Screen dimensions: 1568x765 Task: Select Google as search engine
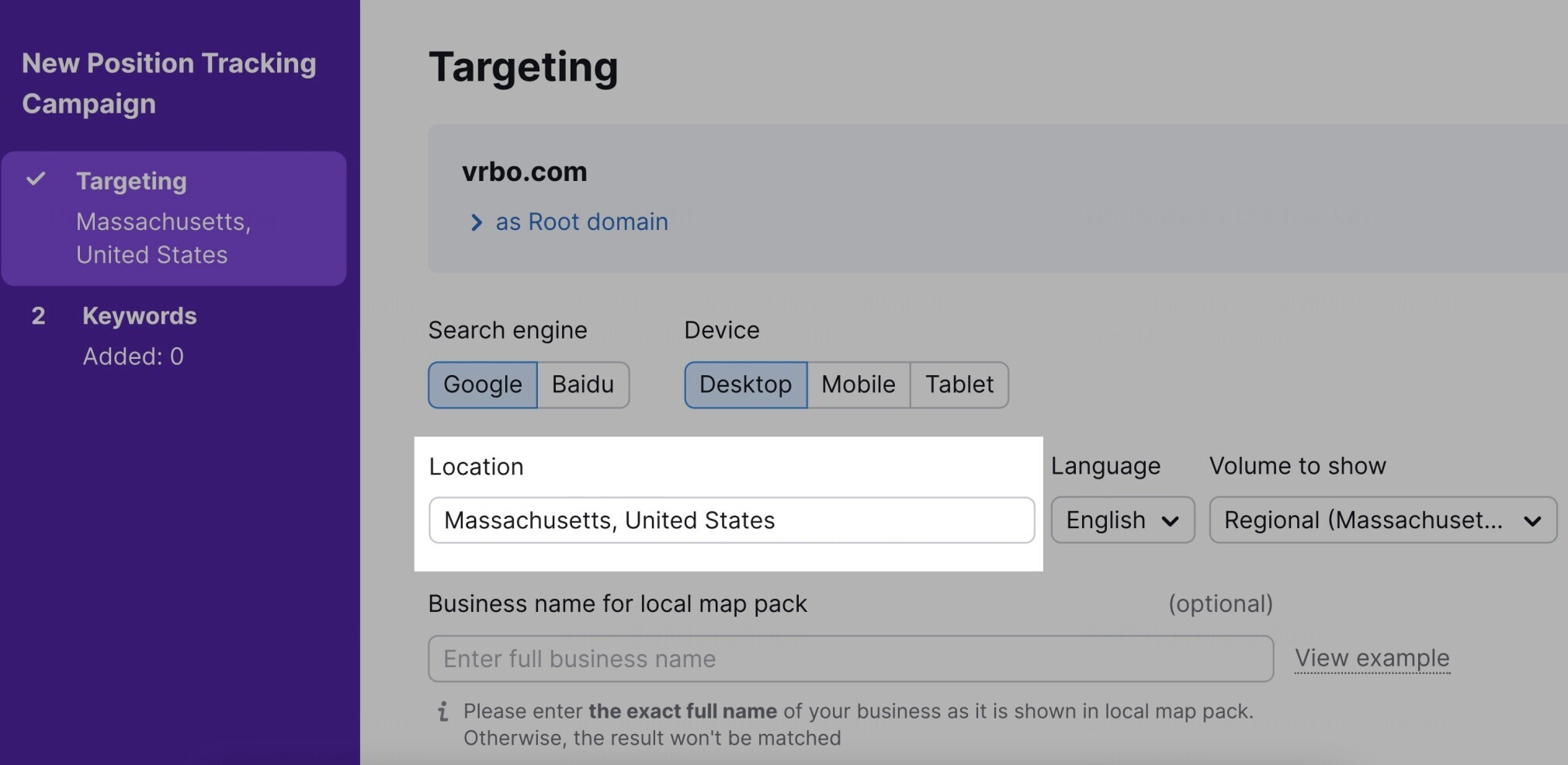tap(482, 384)
